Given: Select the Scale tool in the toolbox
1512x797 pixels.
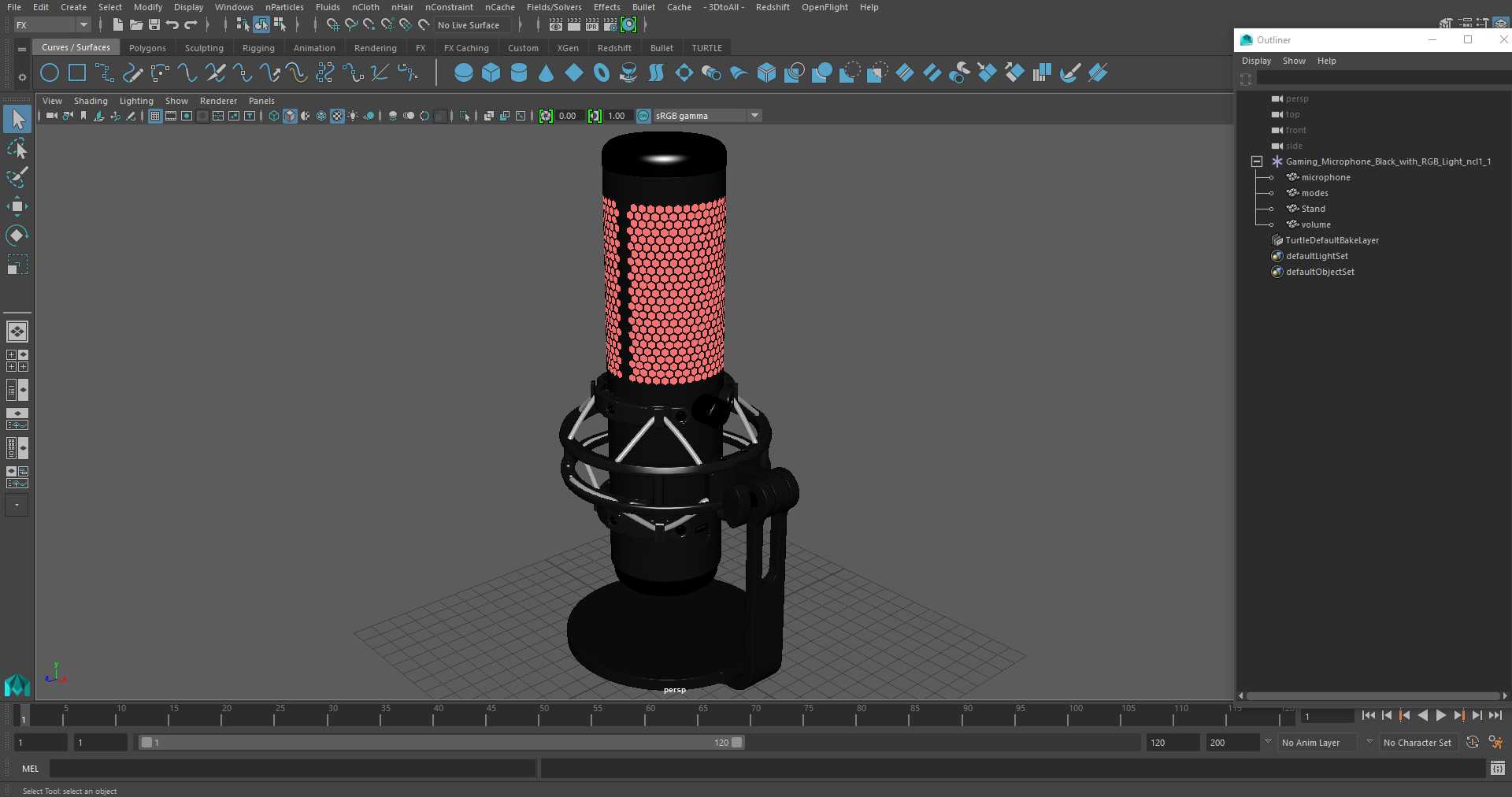Looking at the screenshot, I should coord(17,265).
